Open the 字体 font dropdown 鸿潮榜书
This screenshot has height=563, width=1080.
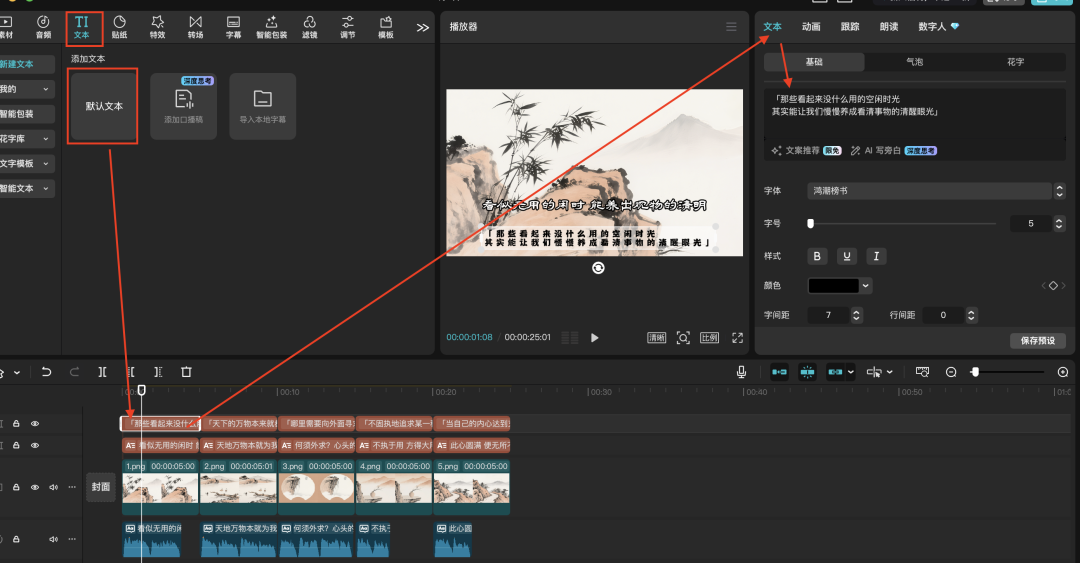click(934, 190)
